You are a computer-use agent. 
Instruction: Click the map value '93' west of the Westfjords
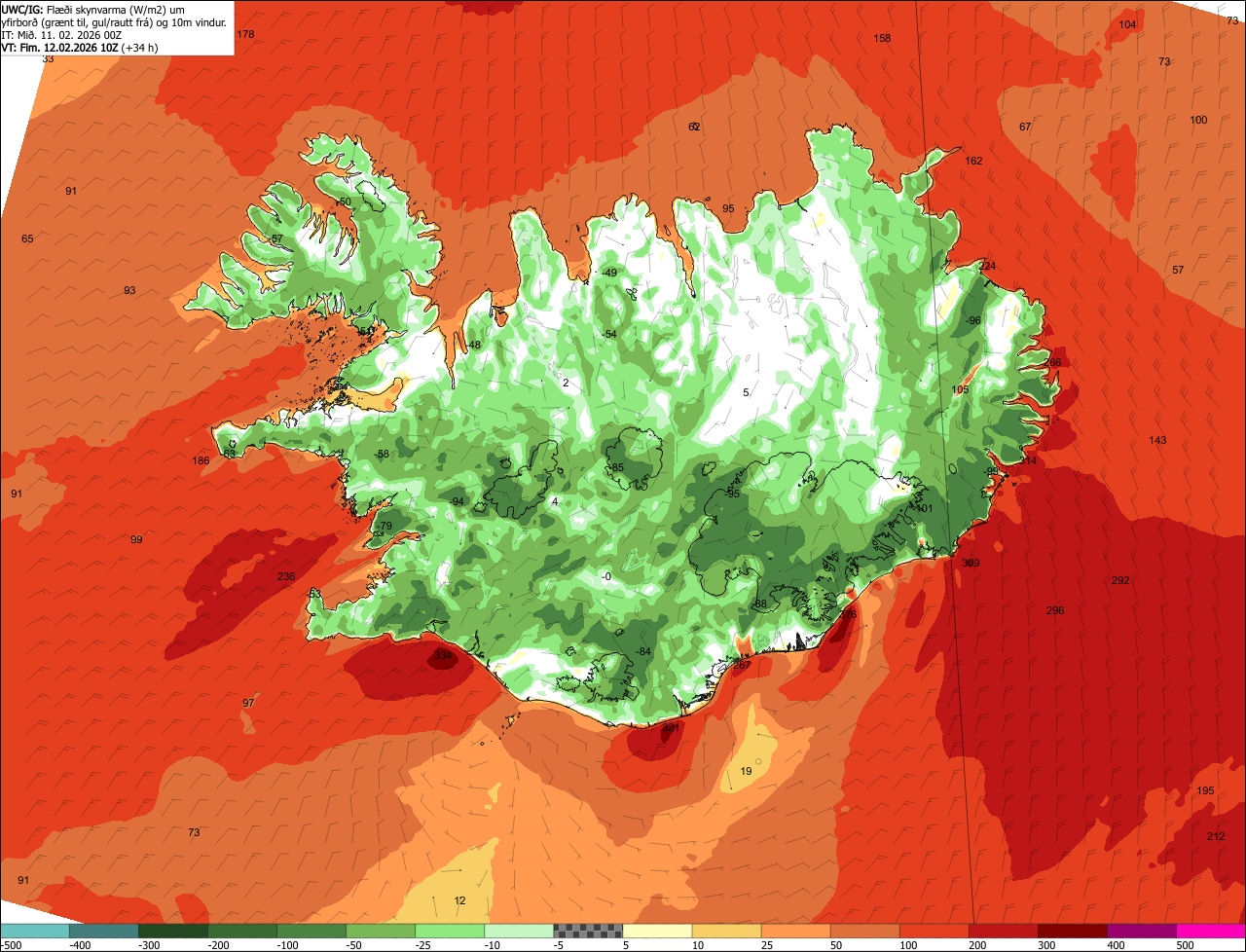tap(129, 290)
